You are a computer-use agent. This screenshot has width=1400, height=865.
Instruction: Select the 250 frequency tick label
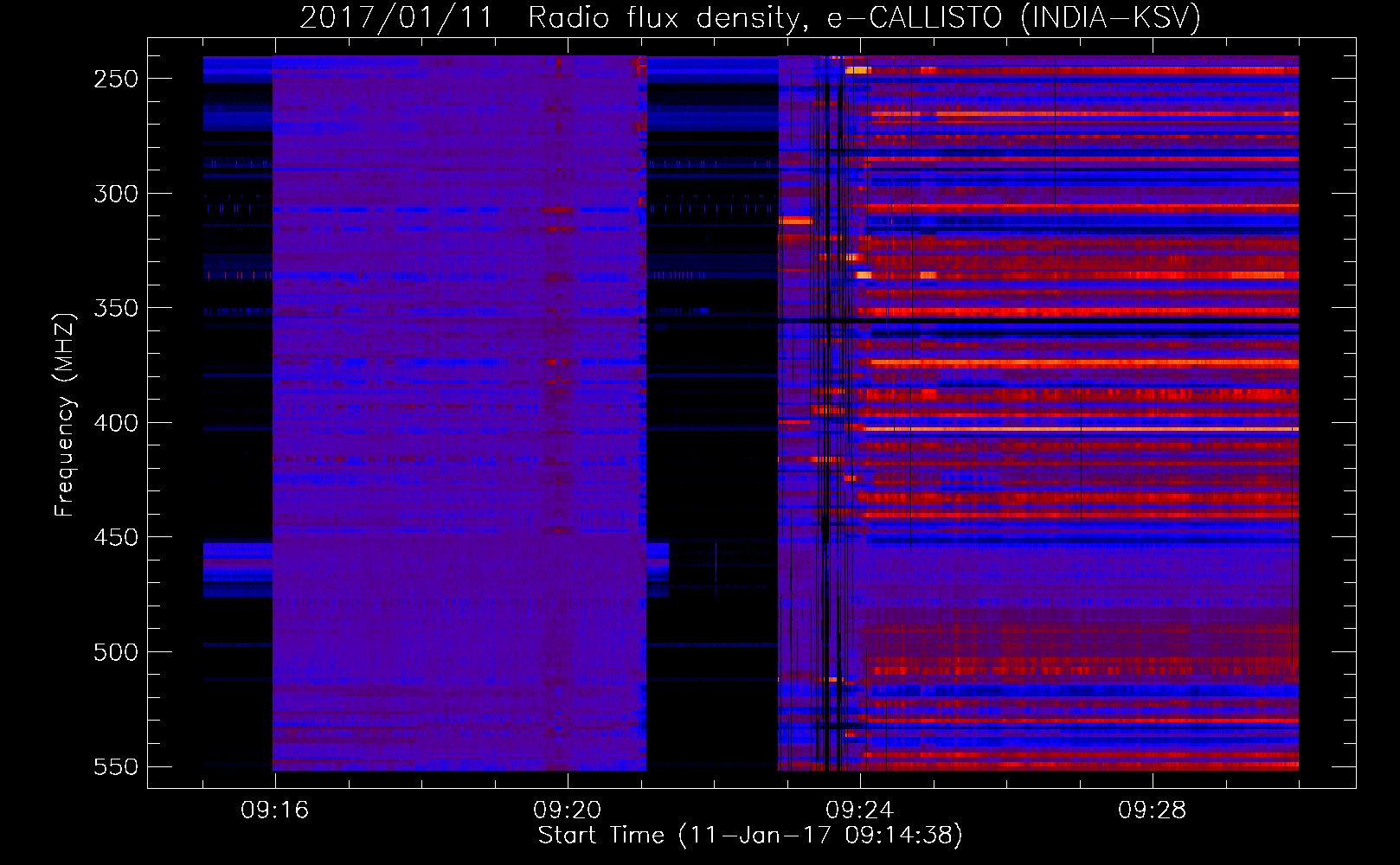coord(116,79)
